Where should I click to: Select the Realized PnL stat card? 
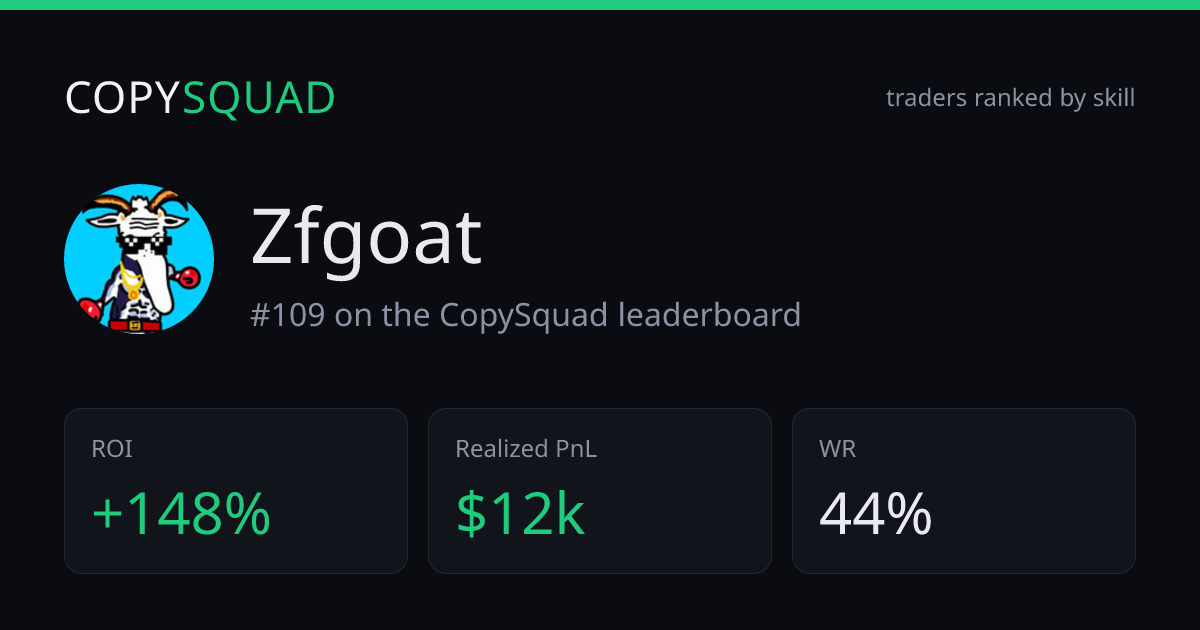point(600,491)
